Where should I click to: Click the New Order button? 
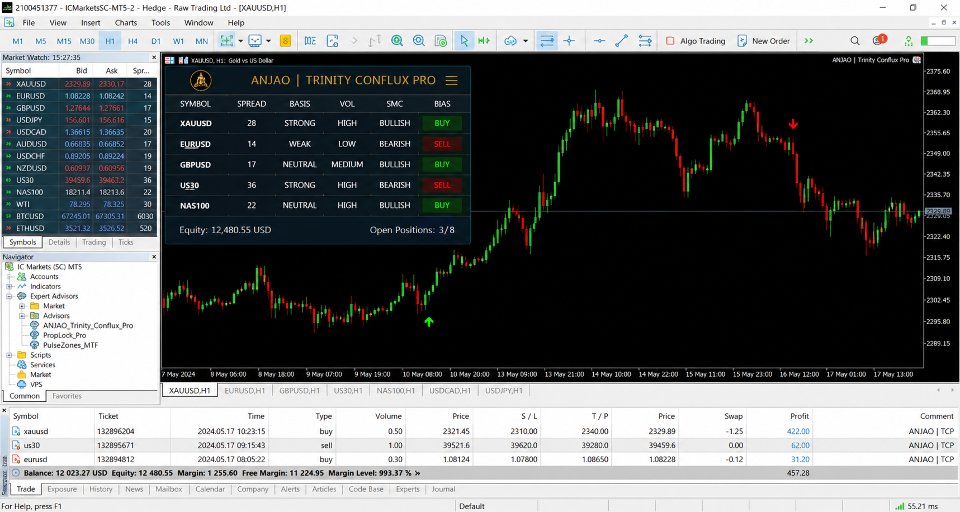[763, 41]
